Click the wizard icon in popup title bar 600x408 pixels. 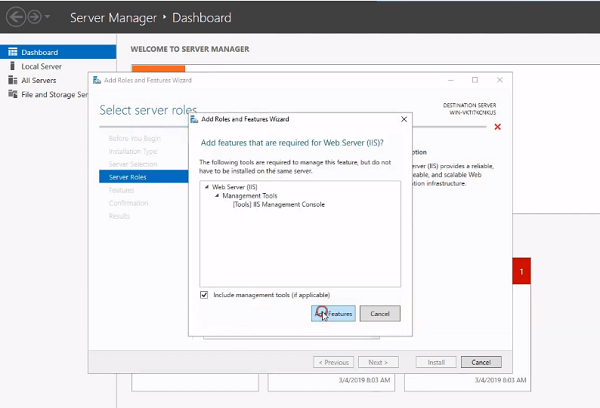pyautogui.click(x=194, y=119)
